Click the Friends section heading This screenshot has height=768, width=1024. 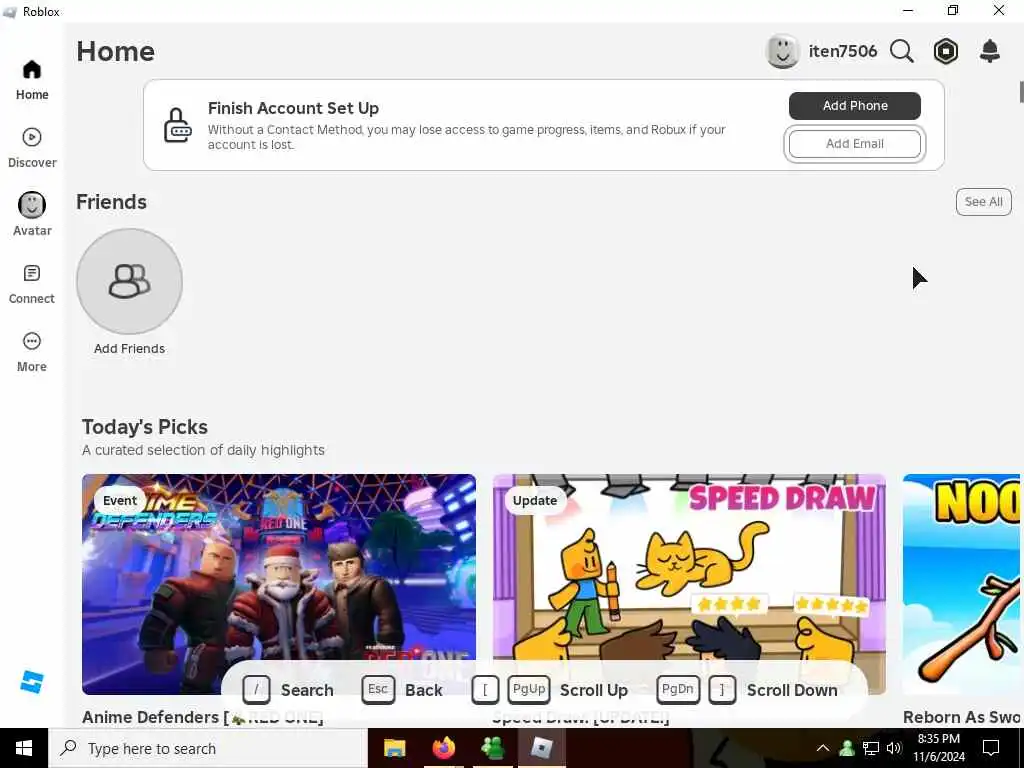pos(111,202)
